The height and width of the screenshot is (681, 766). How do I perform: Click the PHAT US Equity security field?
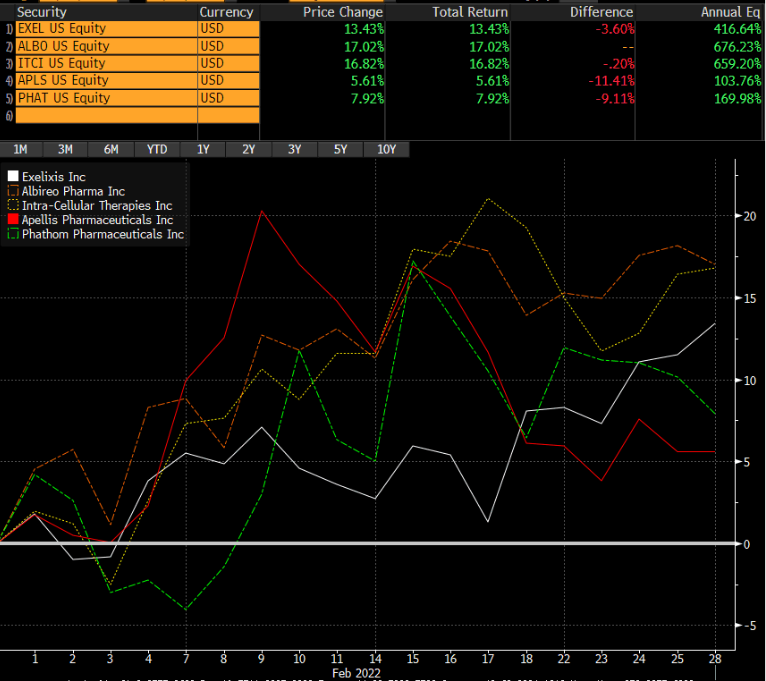(106, 98)
